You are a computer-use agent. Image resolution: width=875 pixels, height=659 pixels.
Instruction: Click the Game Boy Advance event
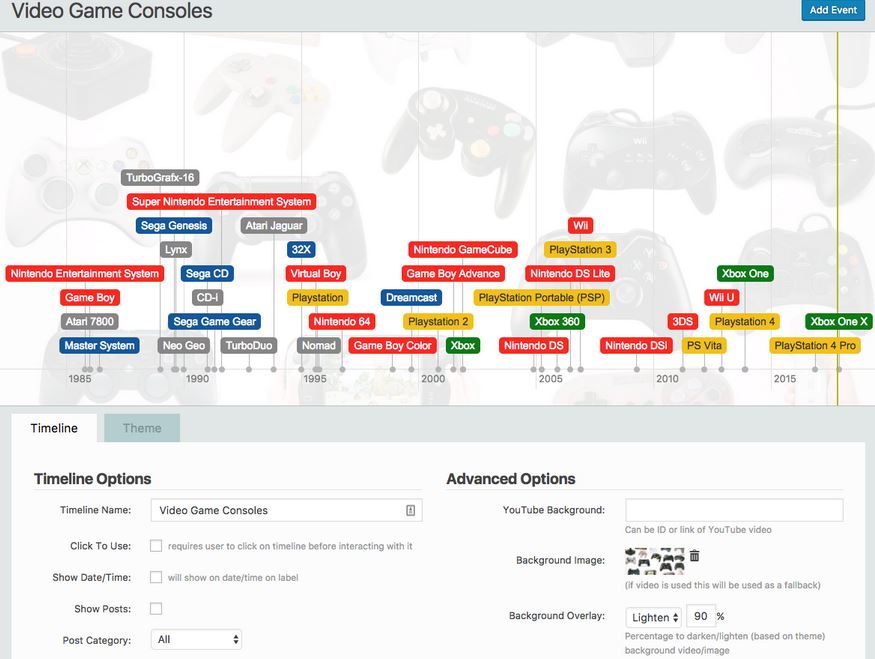(453, 273)
